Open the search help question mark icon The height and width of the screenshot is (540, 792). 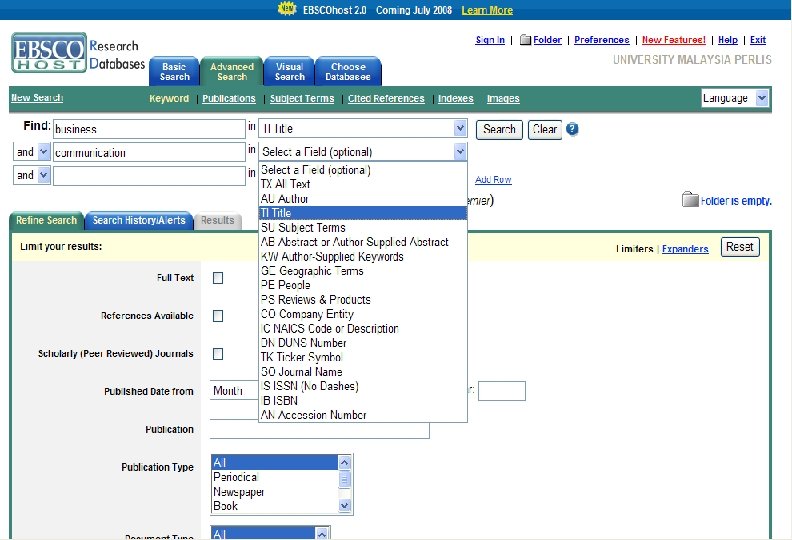[572, 129]
